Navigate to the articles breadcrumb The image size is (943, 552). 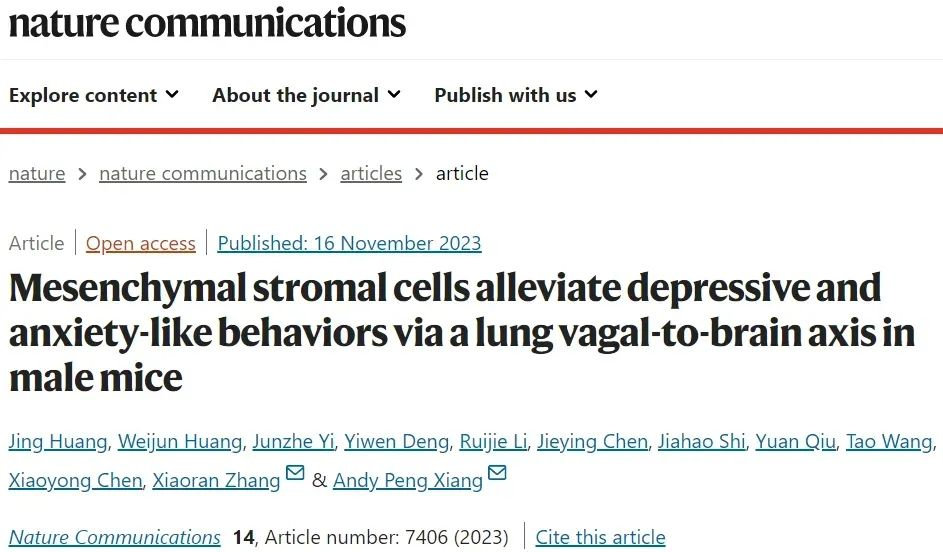tap(371, 173)
